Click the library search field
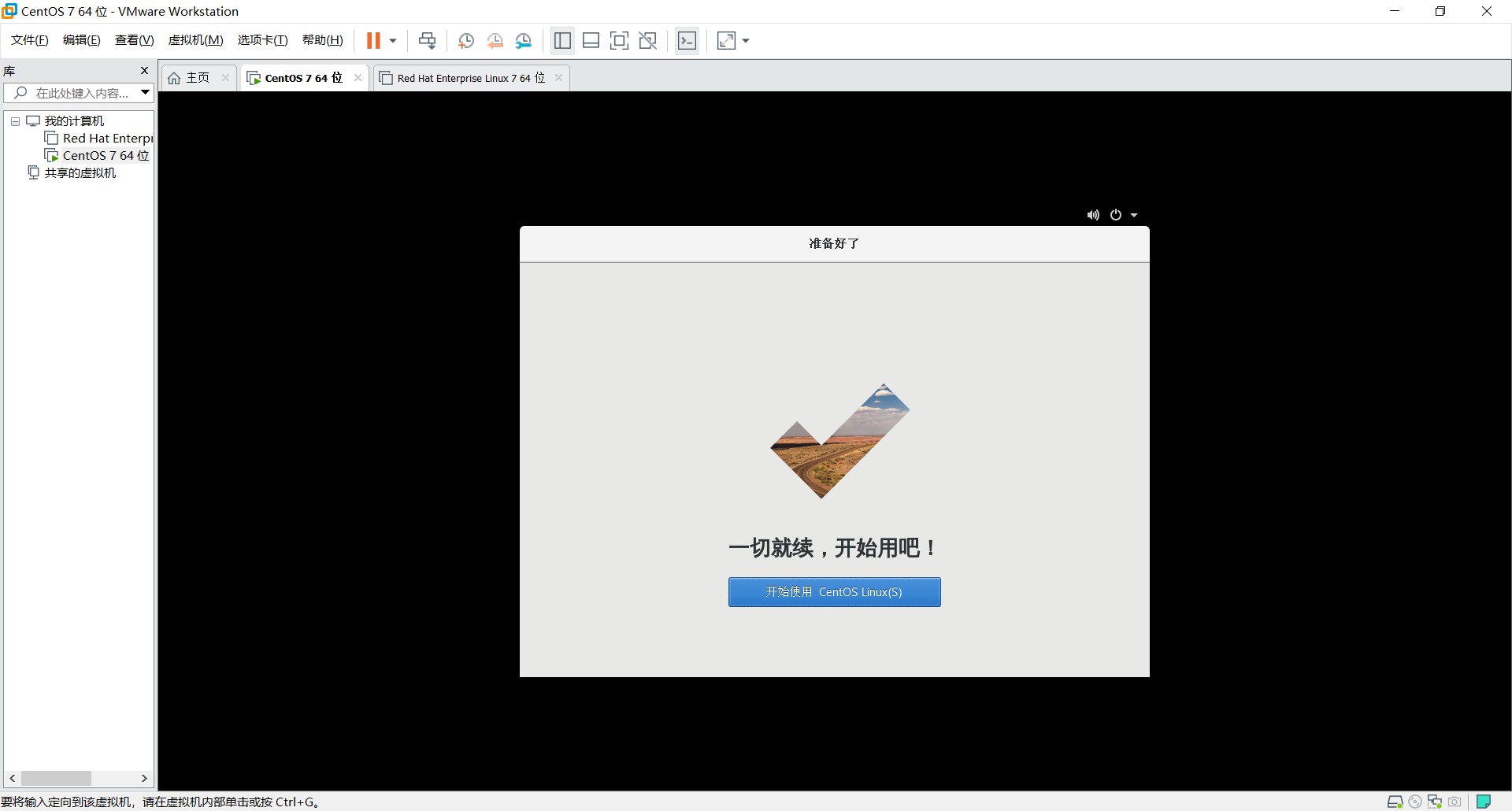 79,92
